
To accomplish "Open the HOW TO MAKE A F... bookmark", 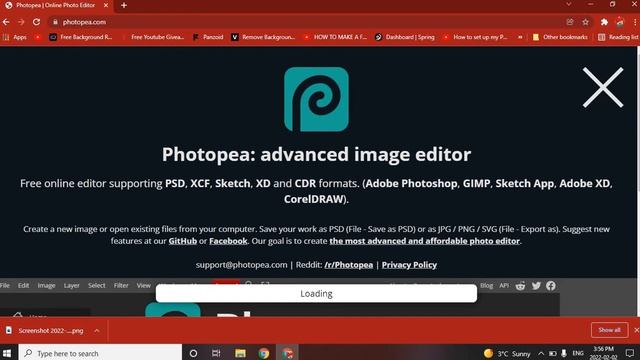I will pyautogui.click(x=336, y=37).
